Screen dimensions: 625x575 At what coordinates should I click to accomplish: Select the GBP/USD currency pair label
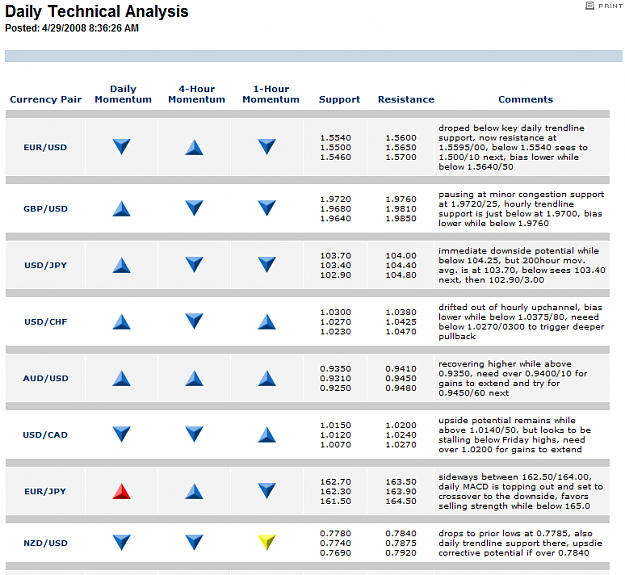point(45,209)
